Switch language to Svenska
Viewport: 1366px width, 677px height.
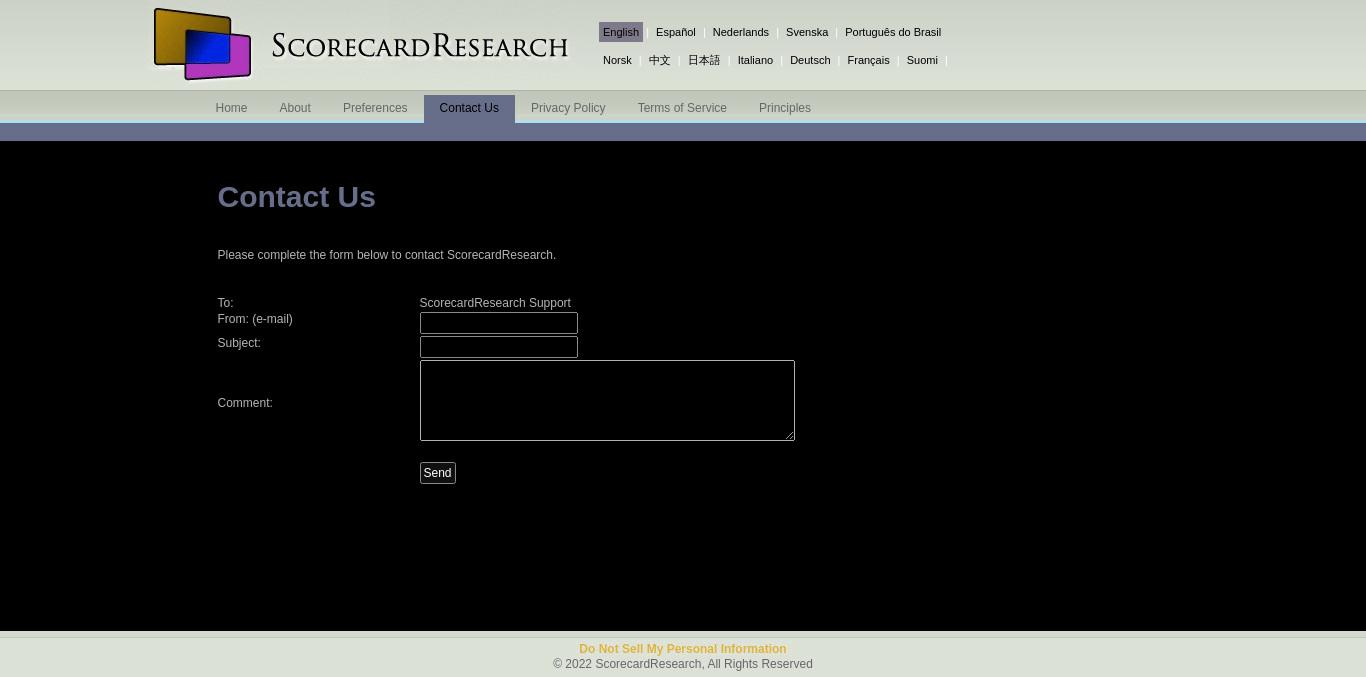[807, 32]
